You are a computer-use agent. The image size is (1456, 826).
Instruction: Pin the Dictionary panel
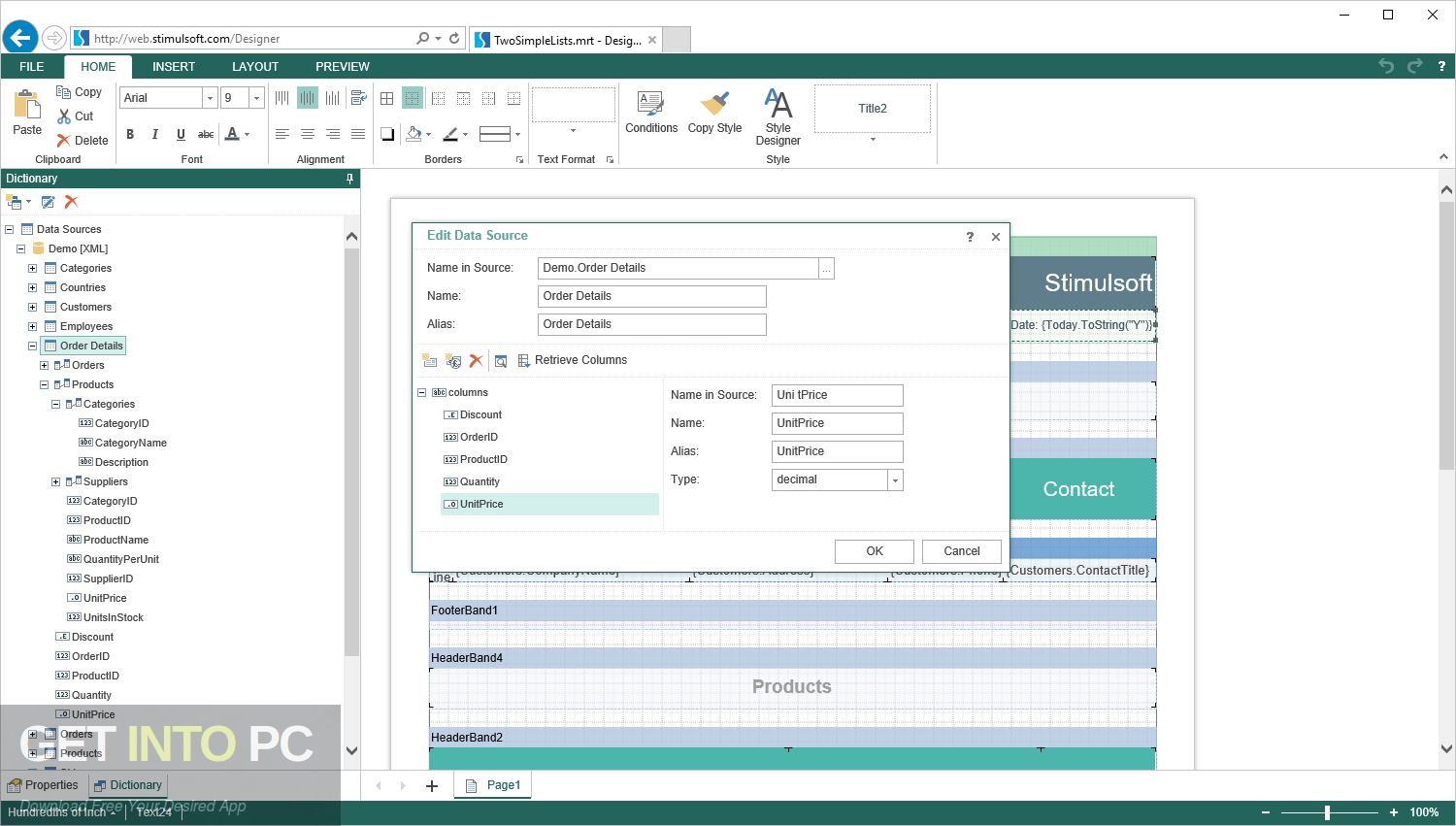coord(350,179)
